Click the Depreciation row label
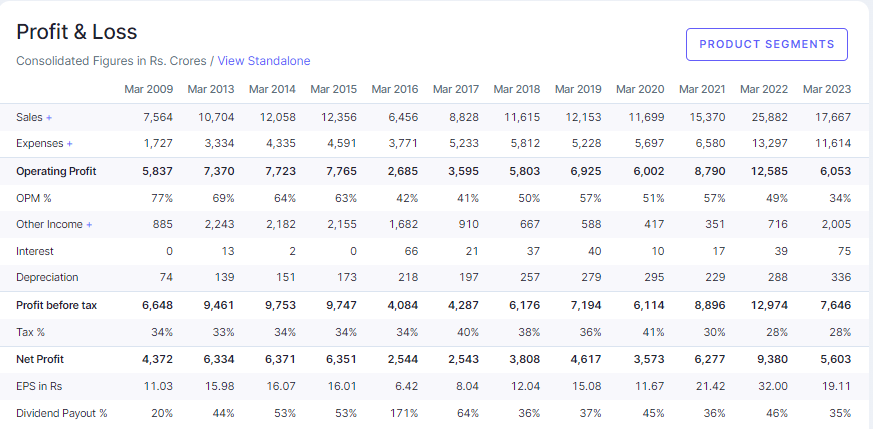This screenshot has height=429, width=873. coord(47,277)
